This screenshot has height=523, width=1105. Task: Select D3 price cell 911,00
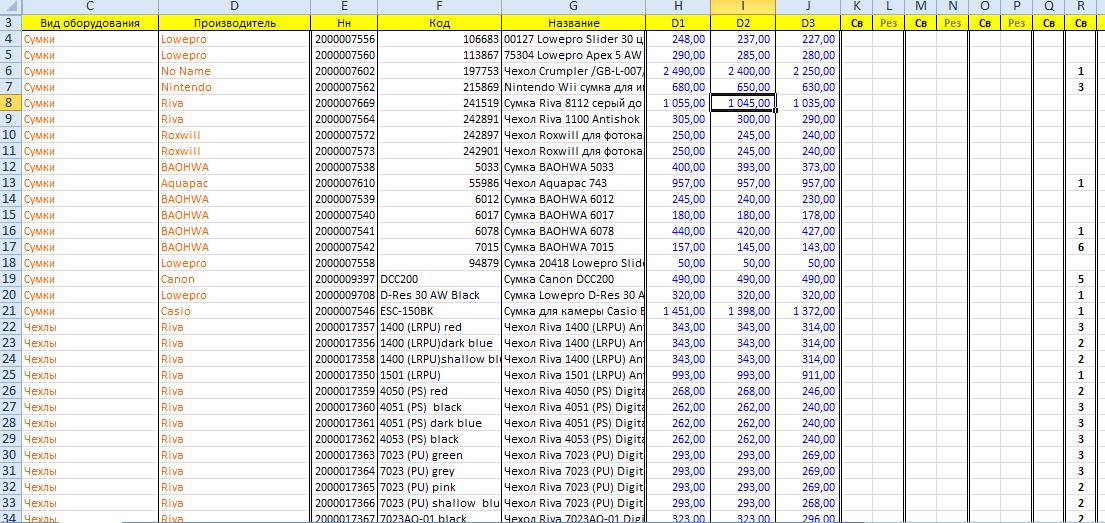coord(808,375)
